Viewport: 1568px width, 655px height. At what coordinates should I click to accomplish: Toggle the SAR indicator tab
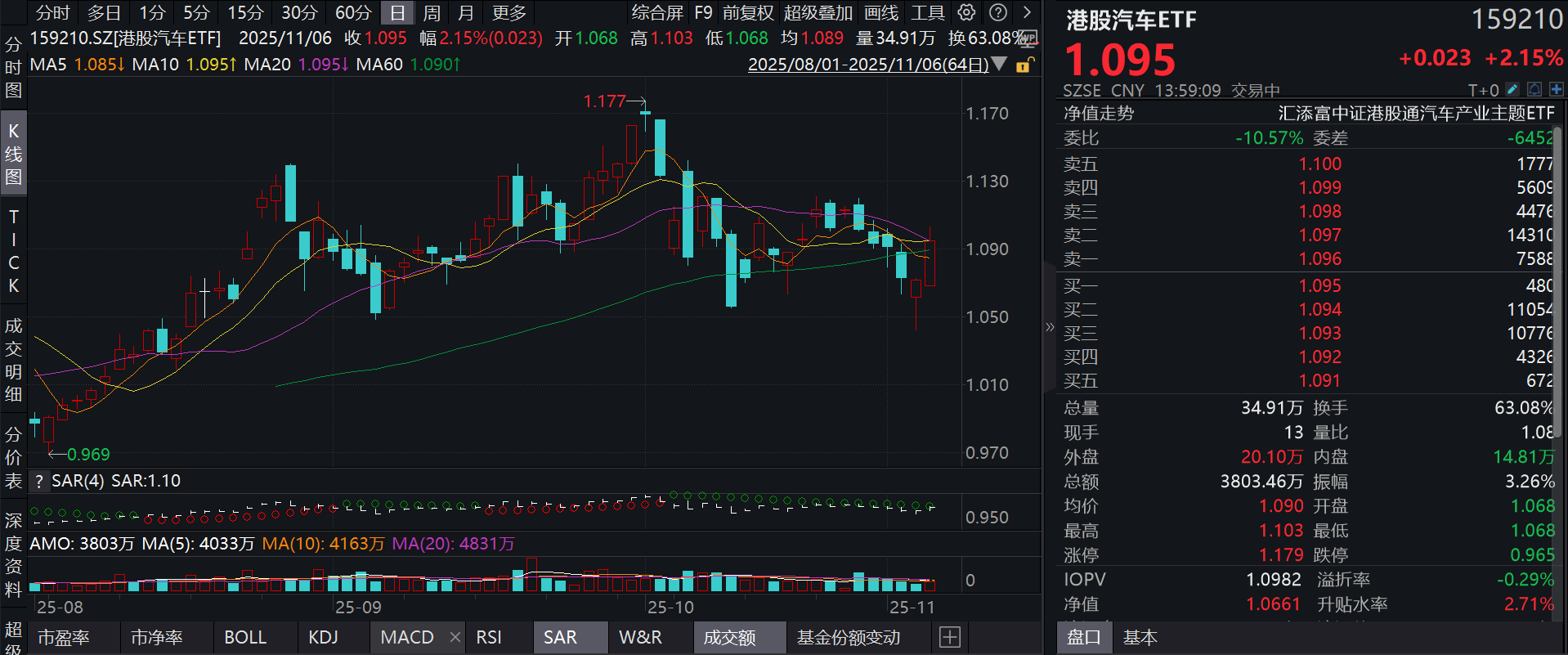560,637
